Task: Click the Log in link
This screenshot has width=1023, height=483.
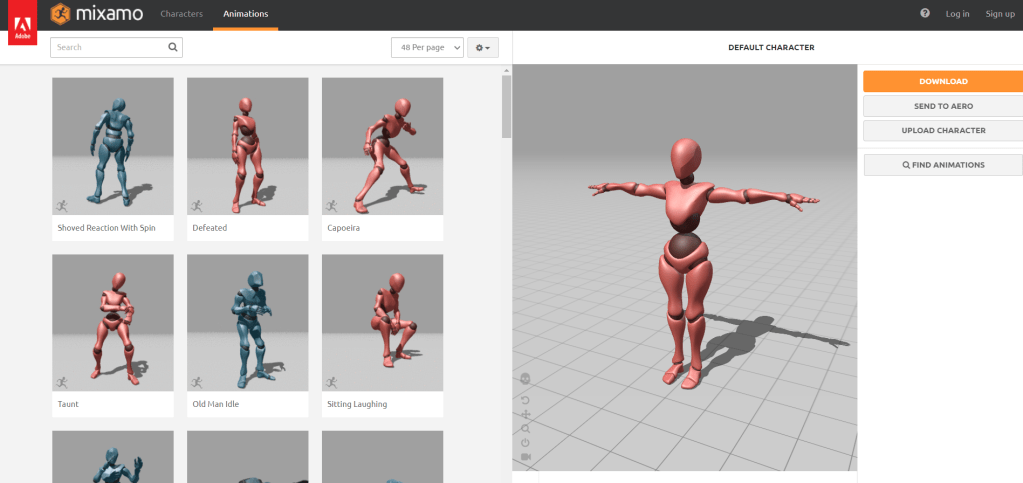Action: pos(957,14)
